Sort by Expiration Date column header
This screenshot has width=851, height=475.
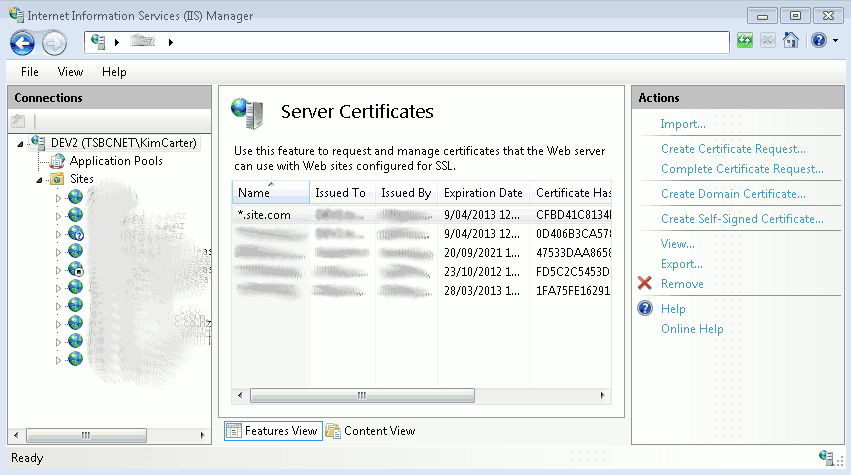[x=483, y=193]
